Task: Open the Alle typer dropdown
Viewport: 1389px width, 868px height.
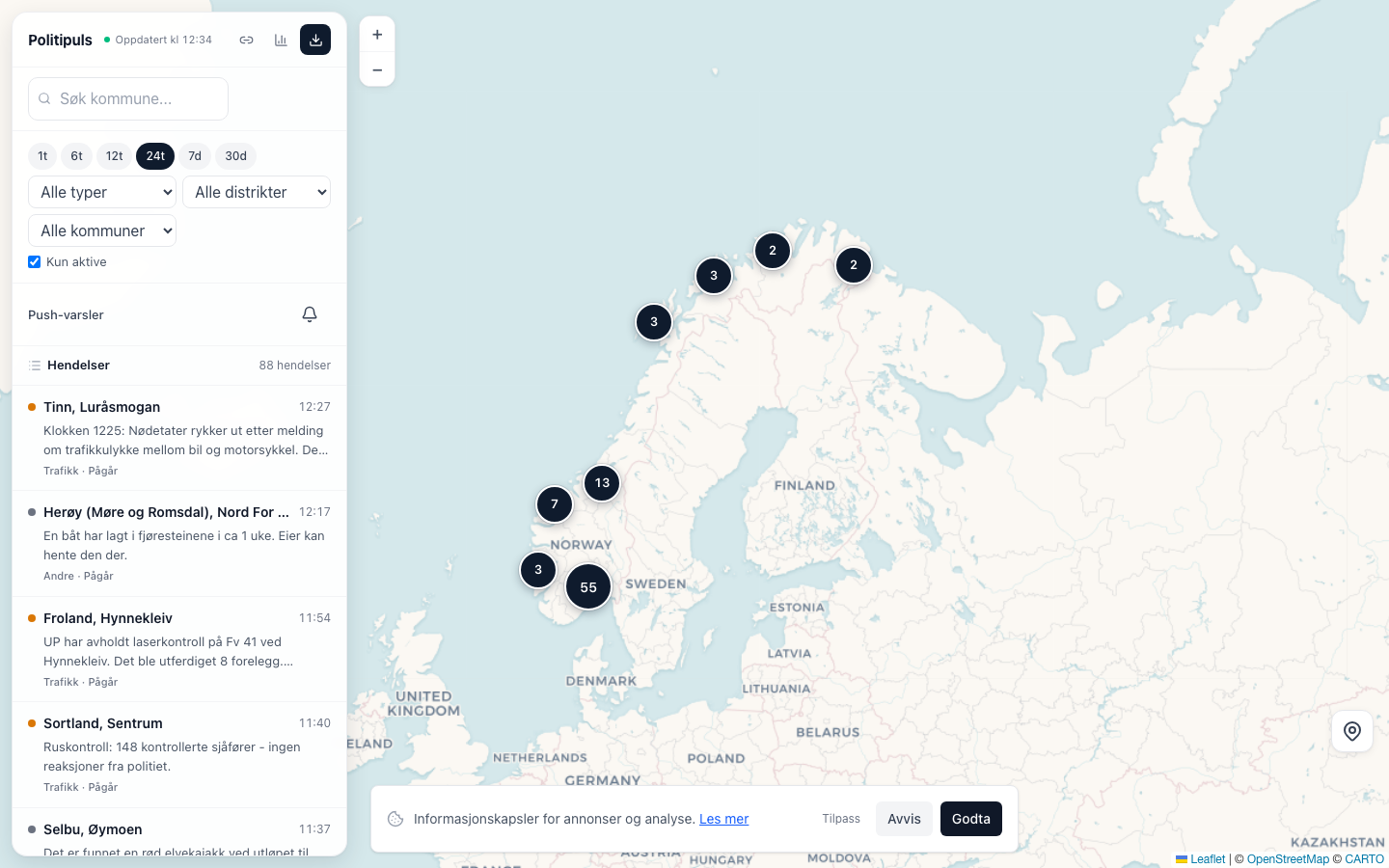Action: click(x=102, y=192)
